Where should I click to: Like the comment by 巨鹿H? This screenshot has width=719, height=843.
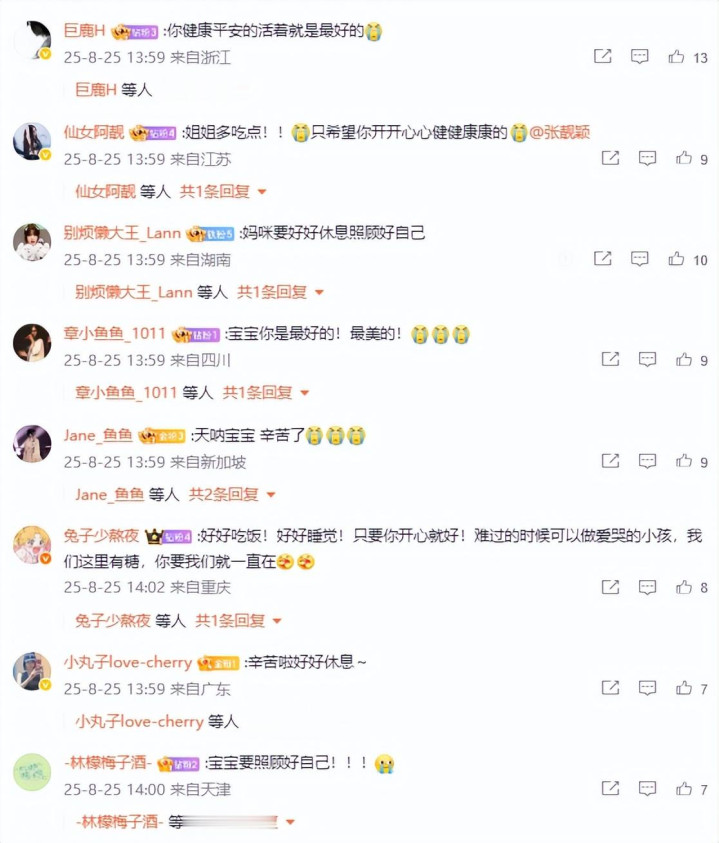pyautogui.click(x=676, y=56)
